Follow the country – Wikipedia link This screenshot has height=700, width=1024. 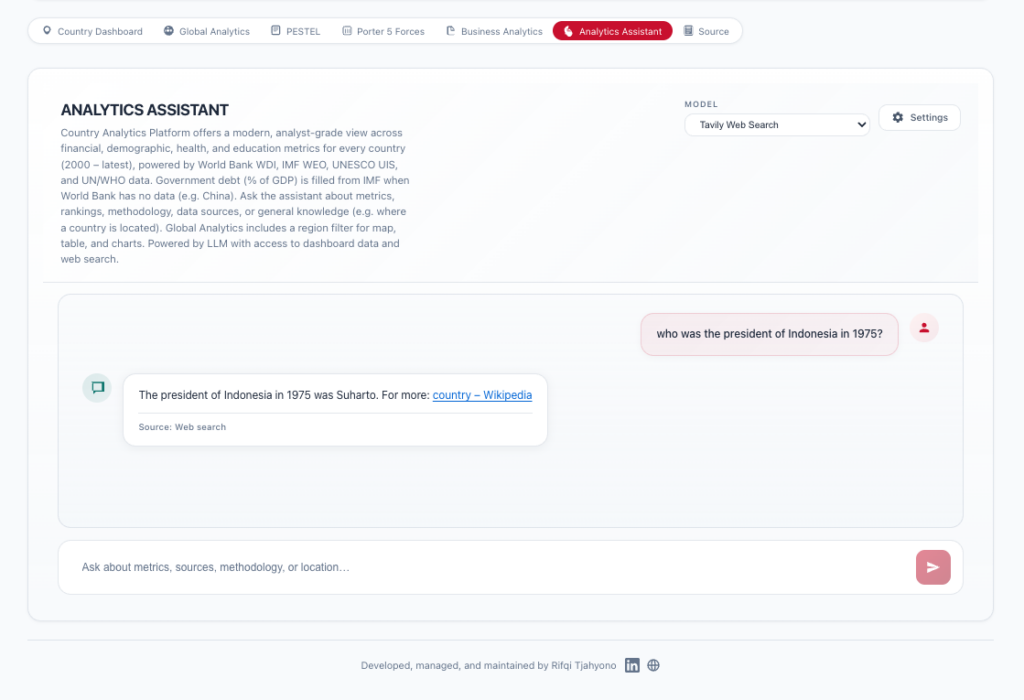[482, 395]
